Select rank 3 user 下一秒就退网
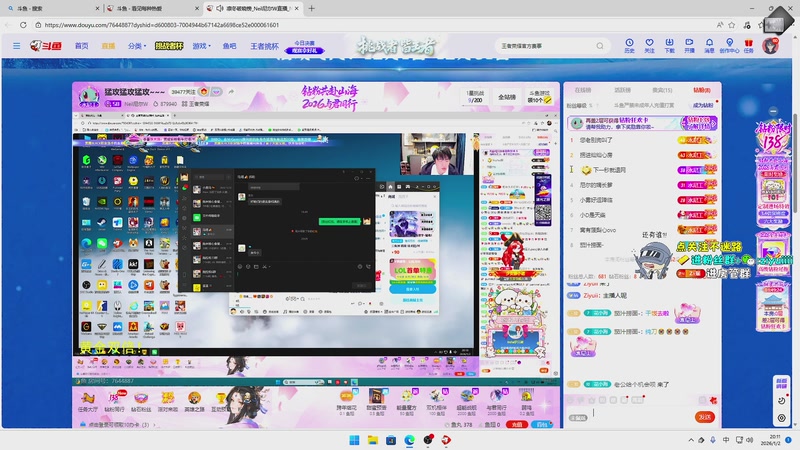The image size is (800, 450). [x=609, y=170]
